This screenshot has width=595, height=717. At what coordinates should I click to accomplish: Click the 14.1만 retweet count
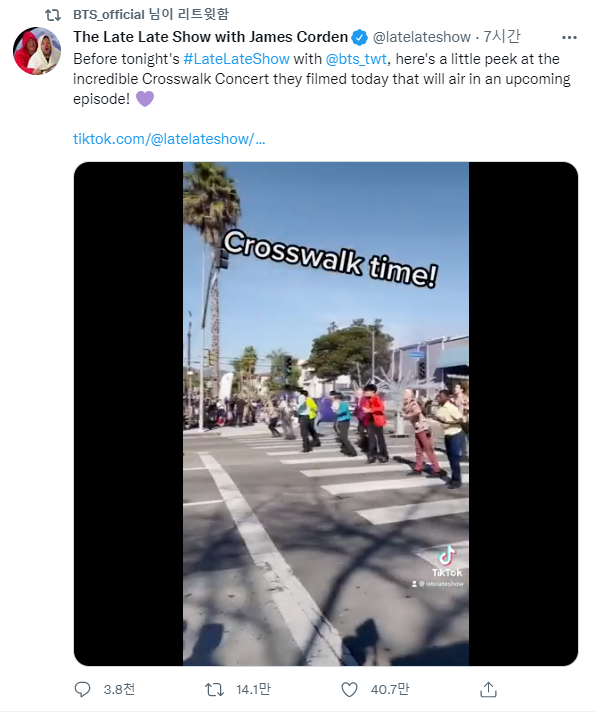(x=253, y=689)
